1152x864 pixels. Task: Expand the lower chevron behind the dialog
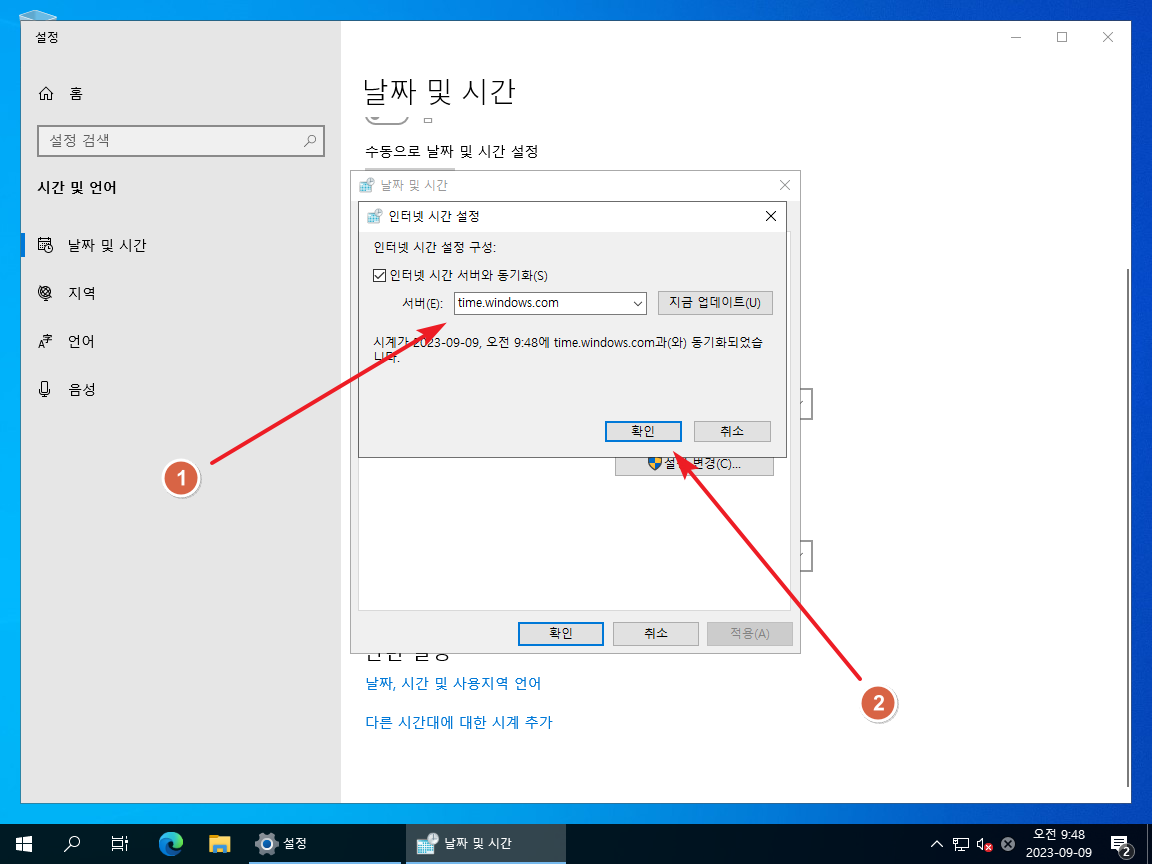pos(800,555)
